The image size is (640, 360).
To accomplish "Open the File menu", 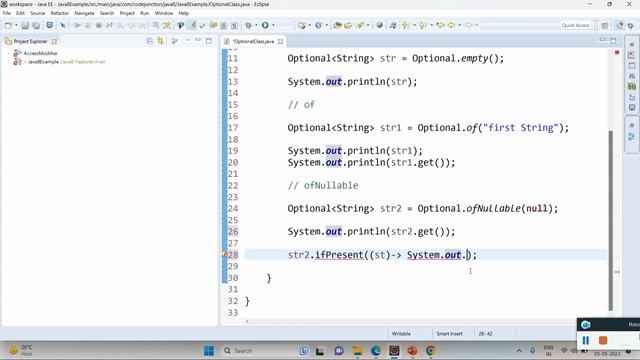I will pyautogui.click(x=7, y=13).
